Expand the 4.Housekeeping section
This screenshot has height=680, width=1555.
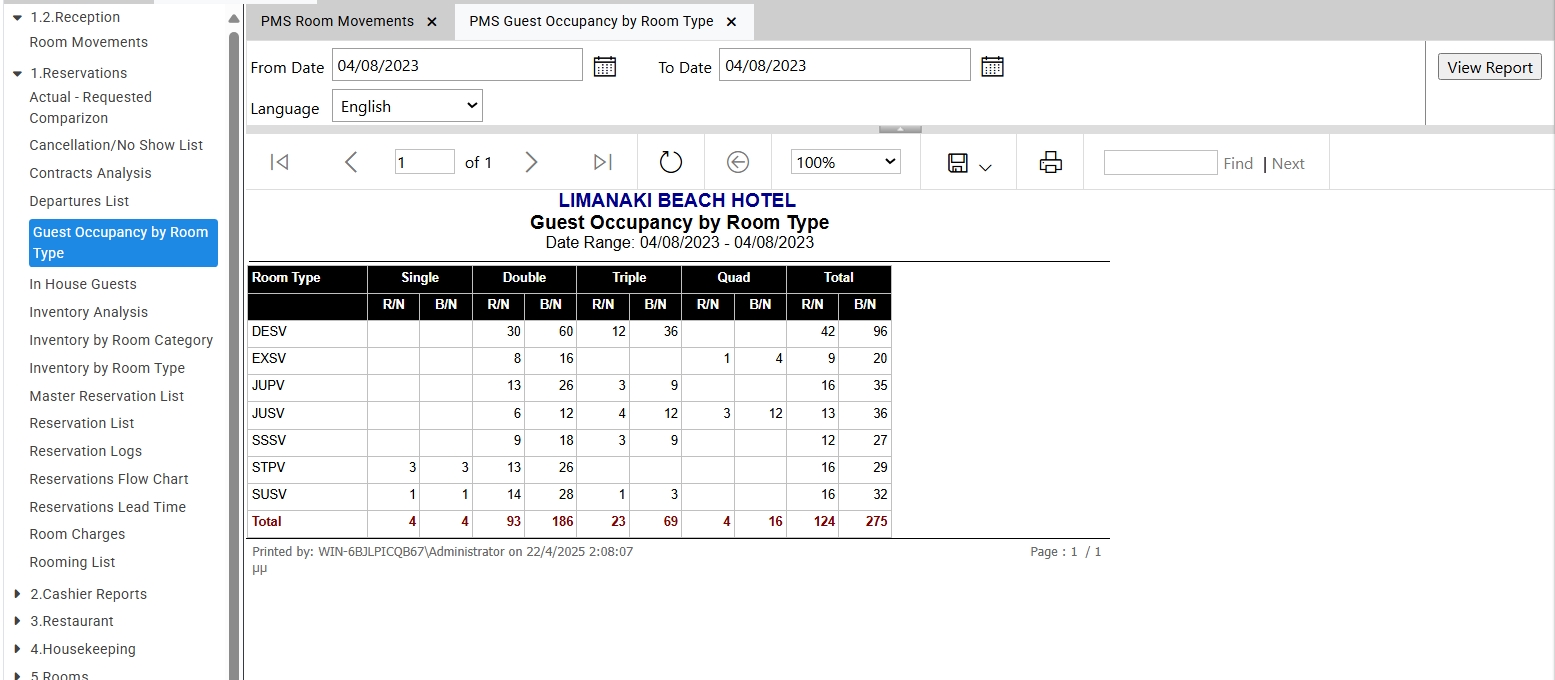click(17, 649)
